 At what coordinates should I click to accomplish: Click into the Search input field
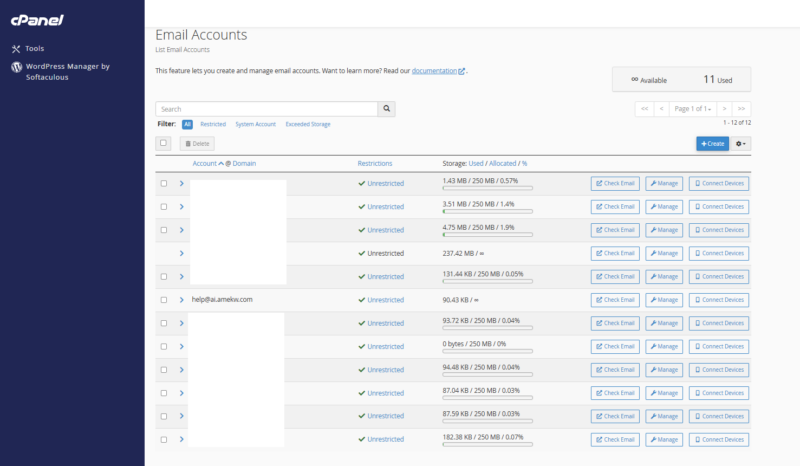point(266,109)
